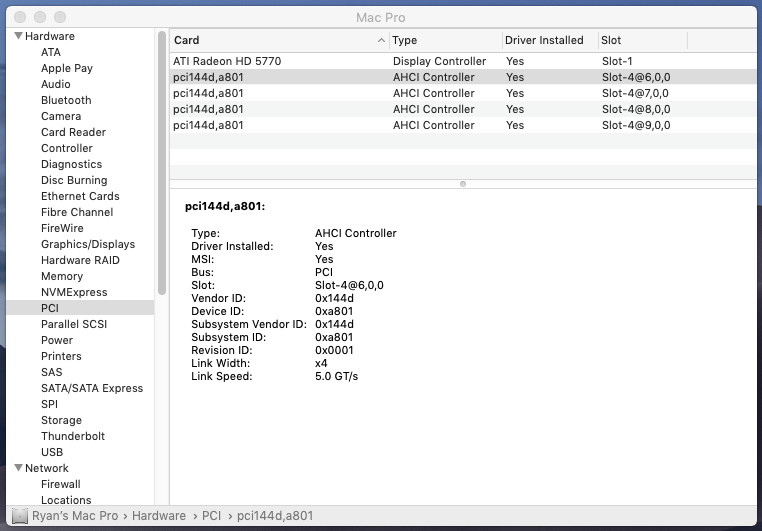
Task: Select the USB sidebar item
Action: click(52, 452)
